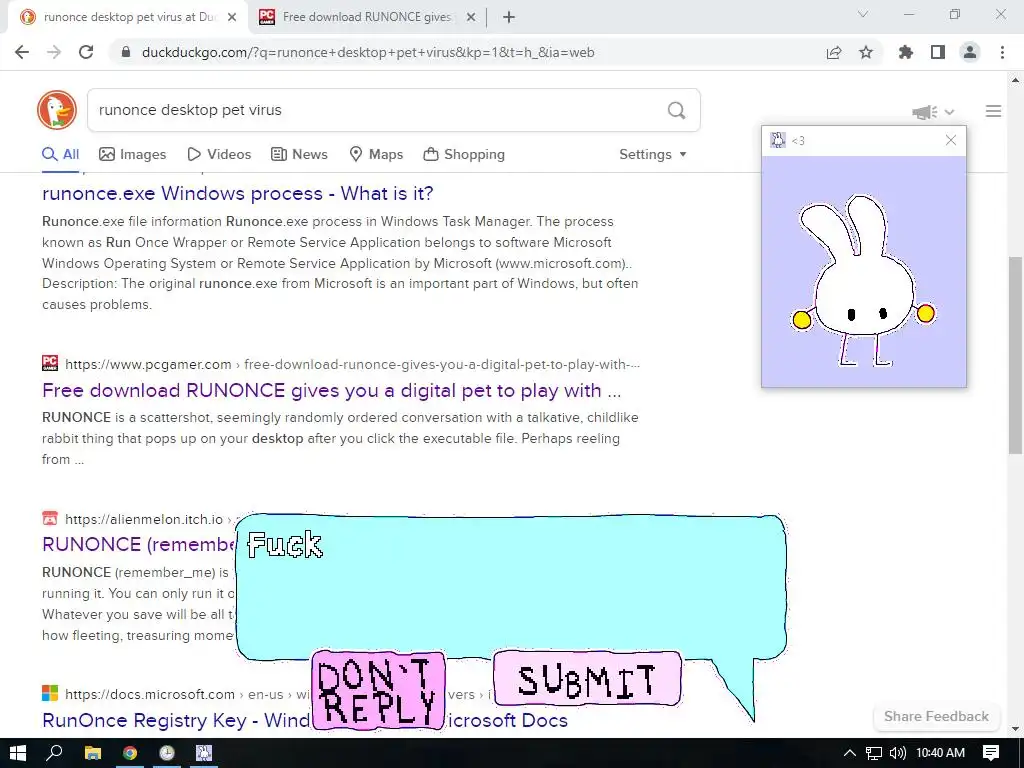This screenshot has height=768, width=1024.
Task: Click the rabbit app taskbar icon
Action: 204,753
